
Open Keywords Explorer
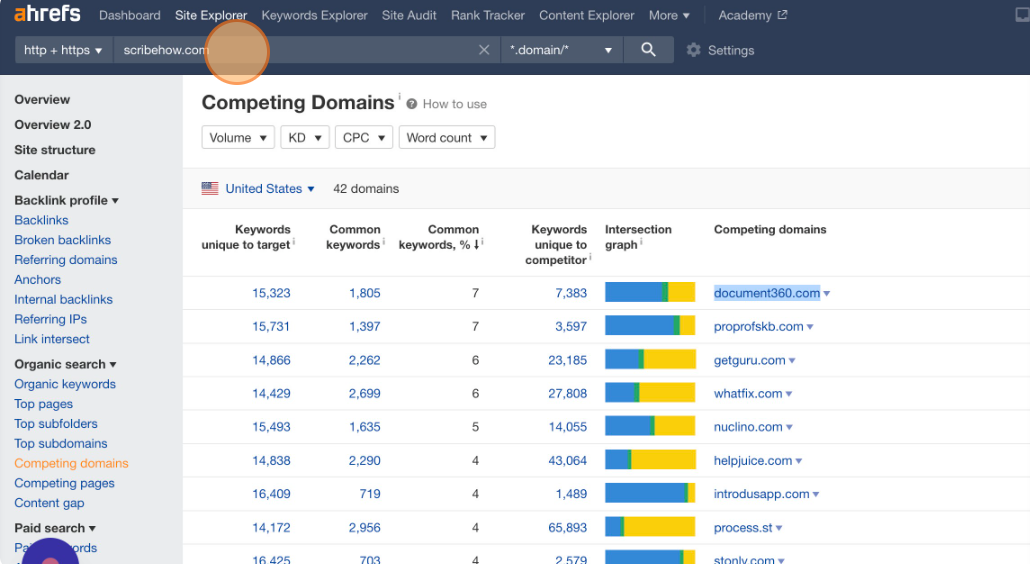315,15
